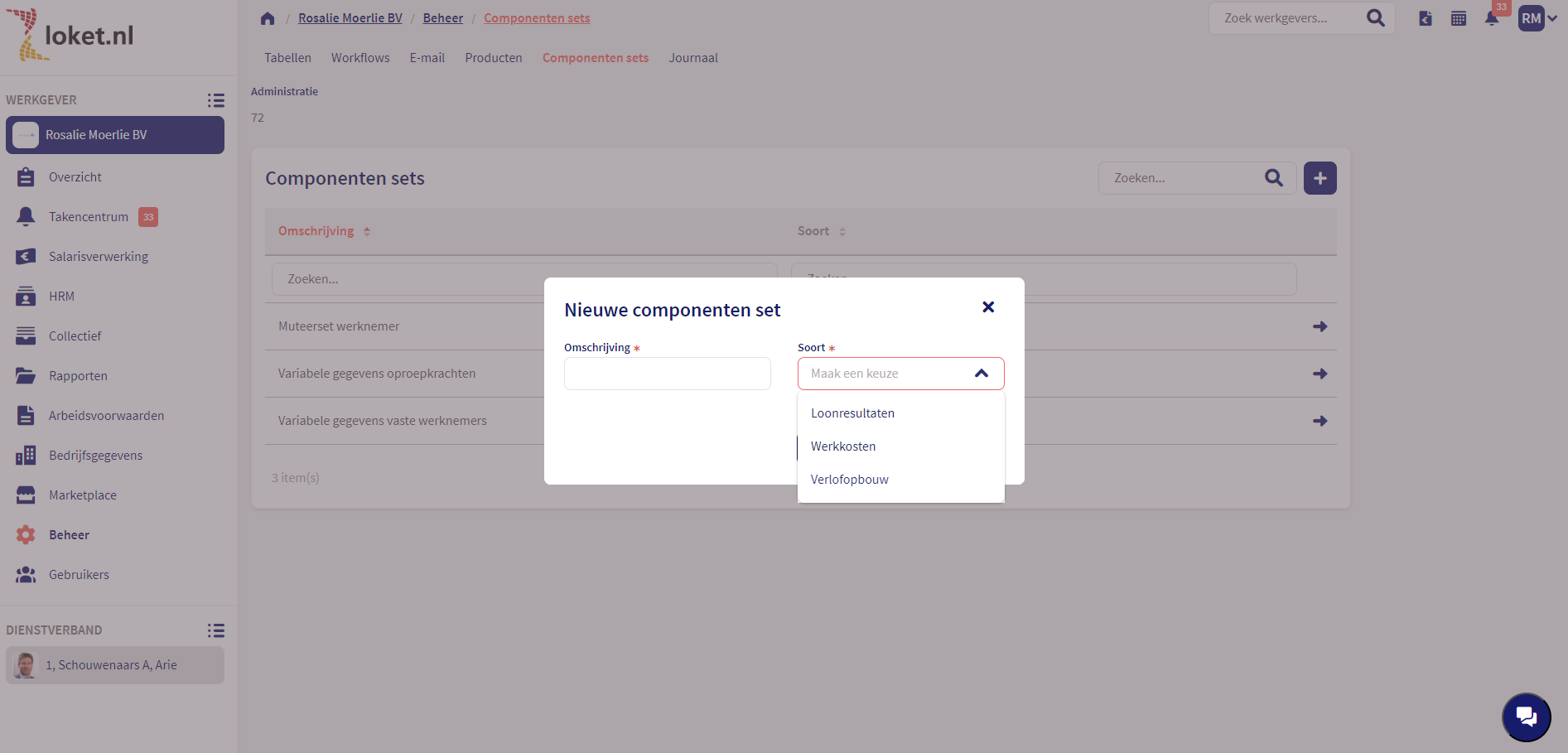This screenshot has height=753, width=1568.
Task: Choose Werkkosten in the dropdown
Action: pos(843,446)
